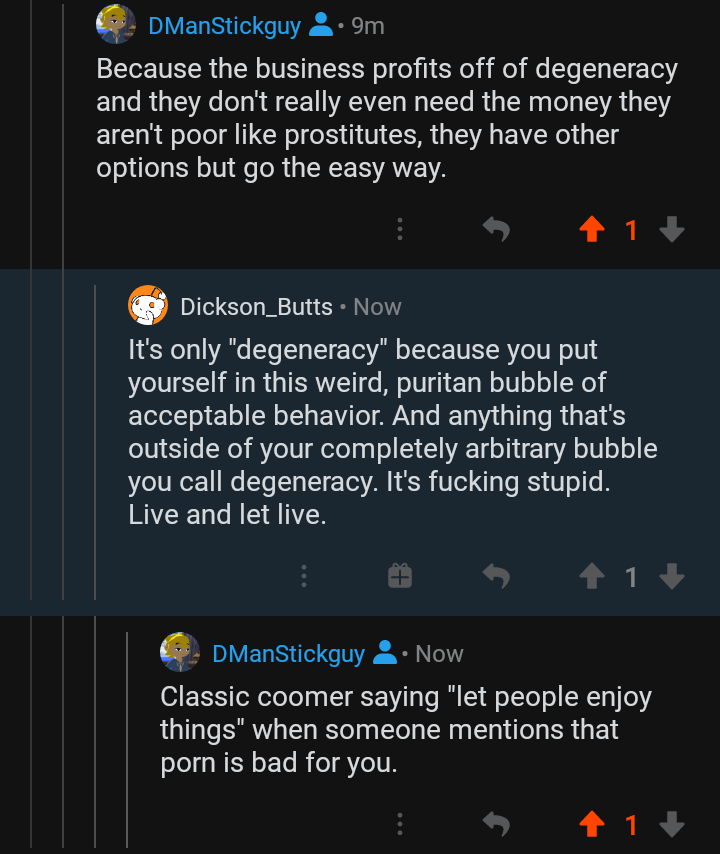Reply to the "Classic coomer" comment
This screenshot has height=854, width=720.
point(496,824)
